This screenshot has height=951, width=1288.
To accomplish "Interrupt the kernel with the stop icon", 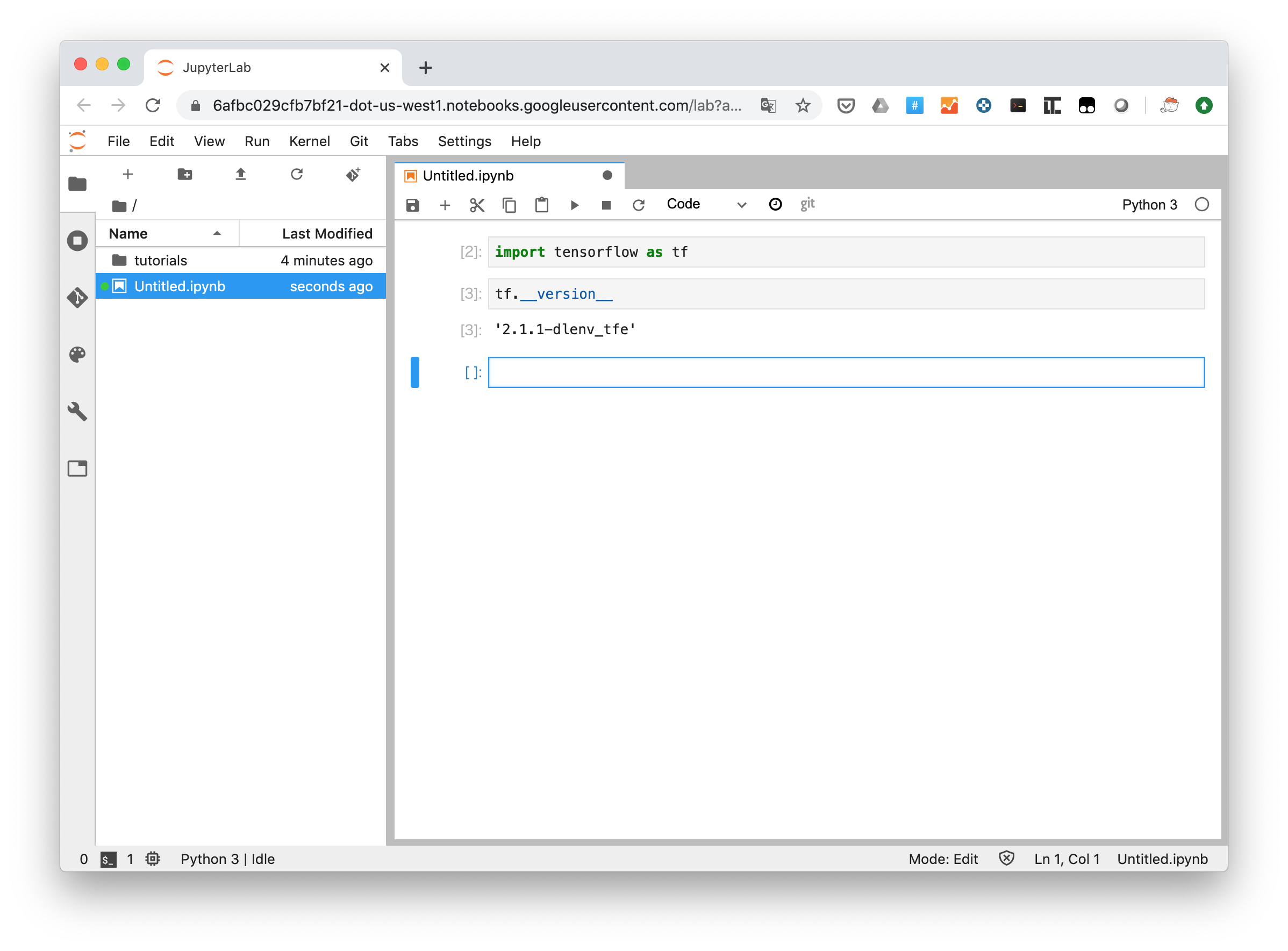I will click(x=606, y=205).
